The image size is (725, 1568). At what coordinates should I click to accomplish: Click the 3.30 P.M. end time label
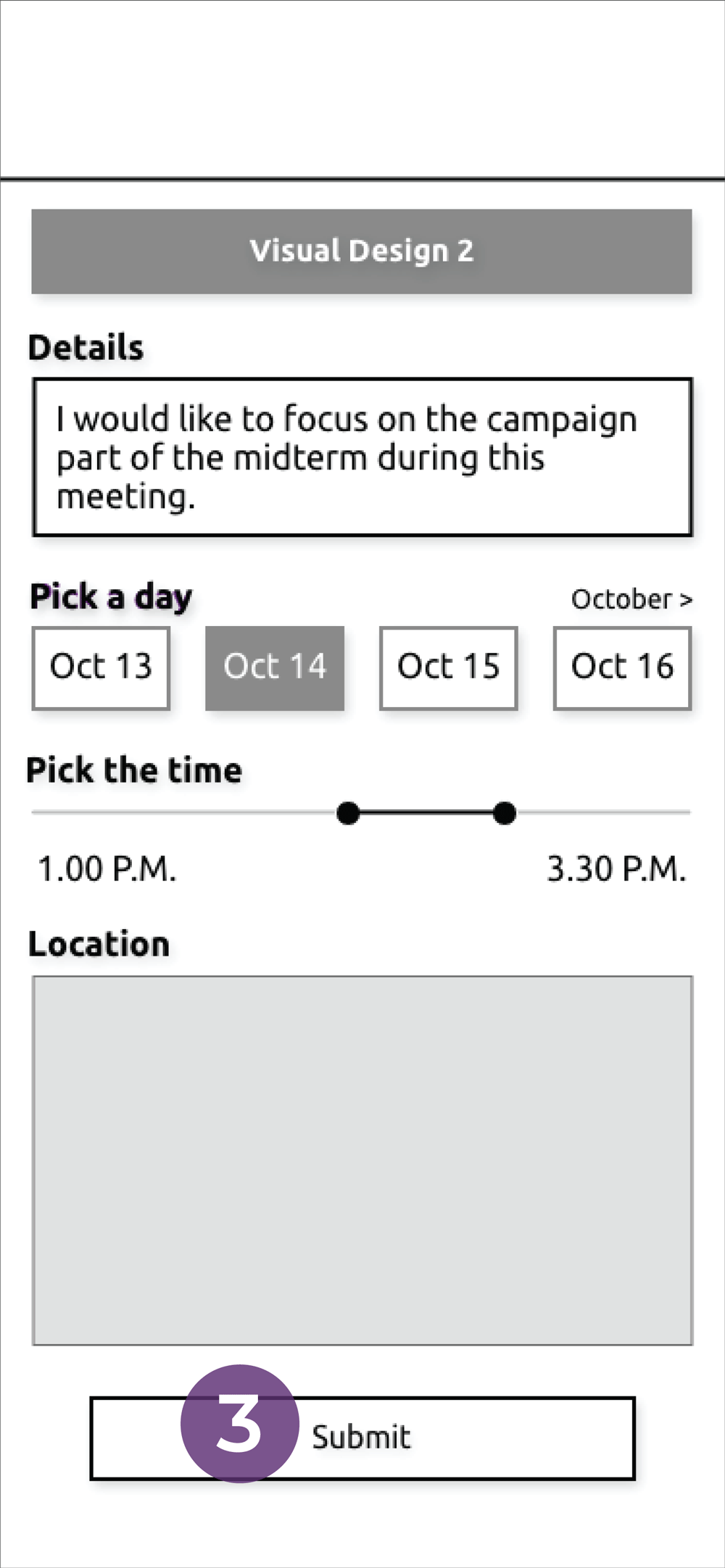click(616, 869)
